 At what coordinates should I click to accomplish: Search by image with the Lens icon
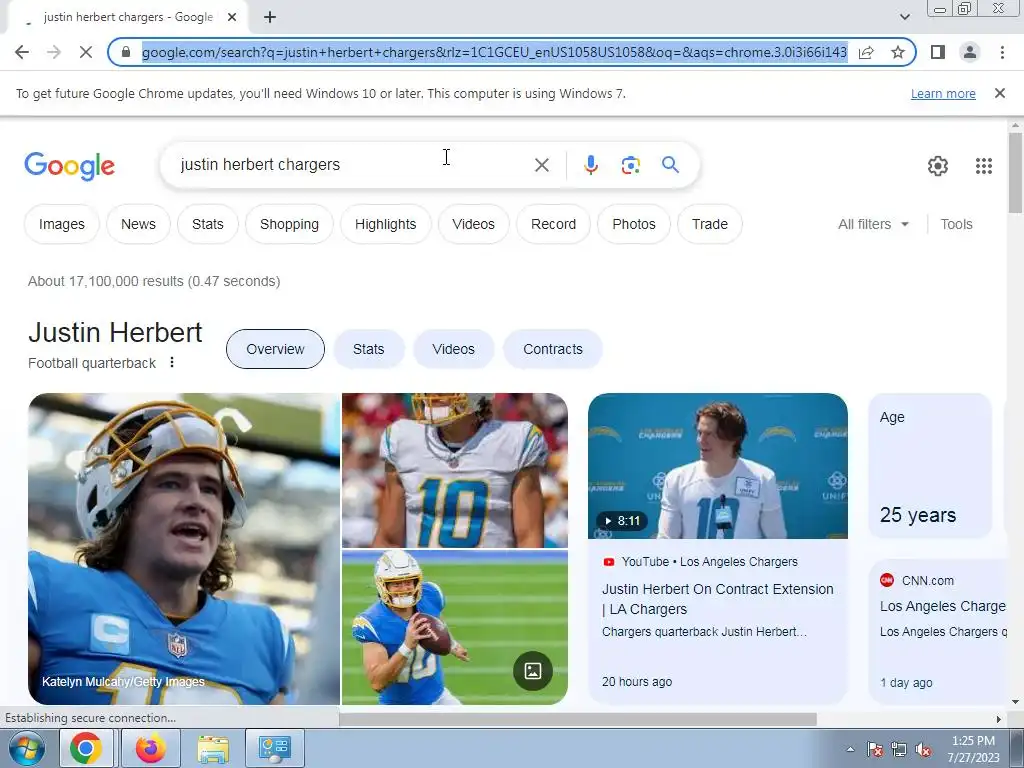coord(630,165)
